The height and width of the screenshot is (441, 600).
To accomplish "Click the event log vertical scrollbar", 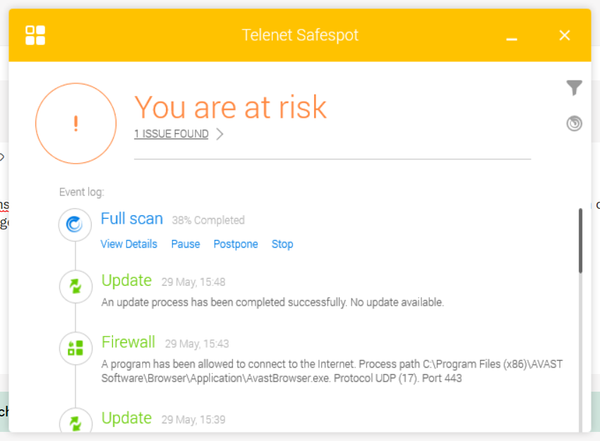I will (580, 240).
